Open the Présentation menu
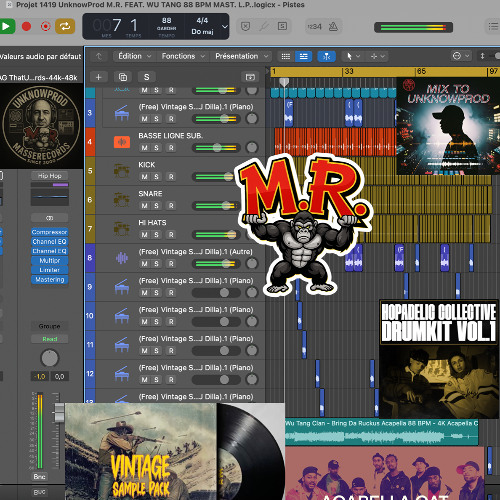This screenshot has width=500, height=500. tap(241, 56)
